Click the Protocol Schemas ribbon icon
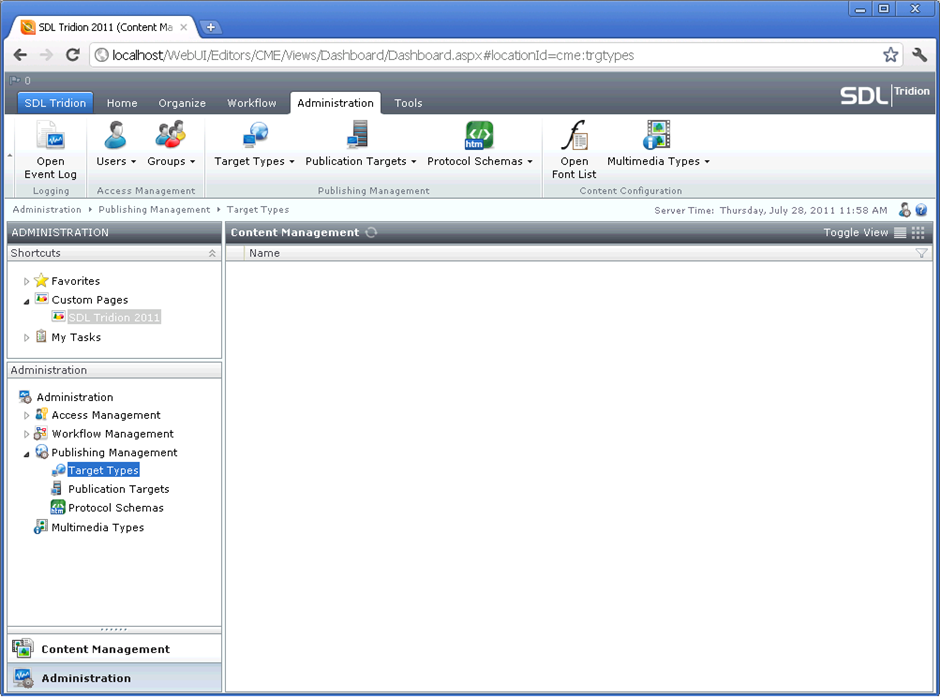Screen dimensions: 940x697 pos(479,135)
